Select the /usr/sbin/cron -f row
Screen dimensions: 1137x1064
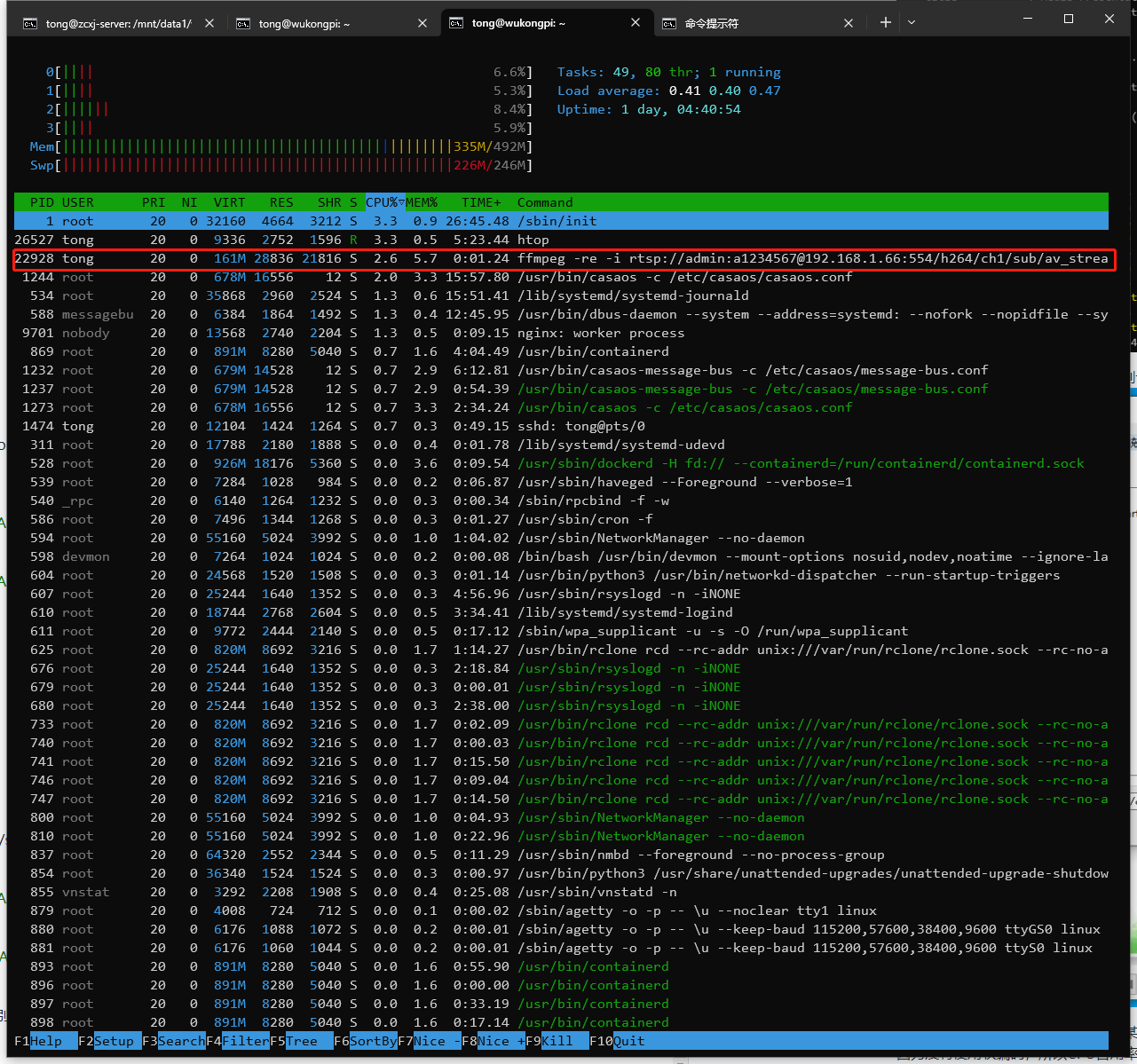pos(561,519)
